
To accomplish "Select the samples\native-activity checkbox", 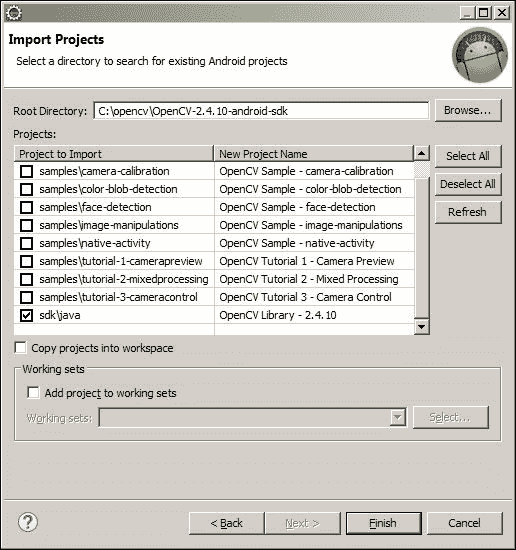I will tap(26, 243).
